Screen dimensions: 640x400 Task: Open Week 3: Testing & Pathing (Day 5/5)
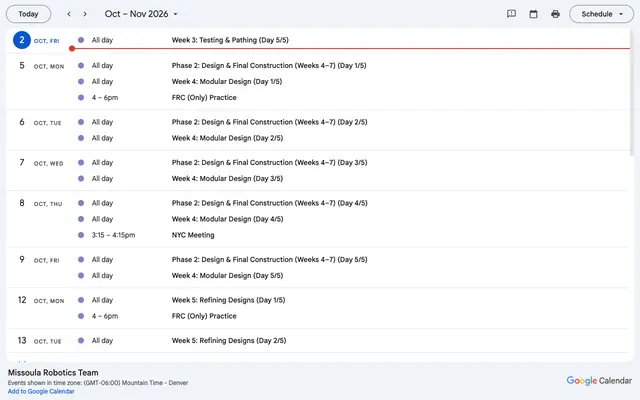[230, 40]
